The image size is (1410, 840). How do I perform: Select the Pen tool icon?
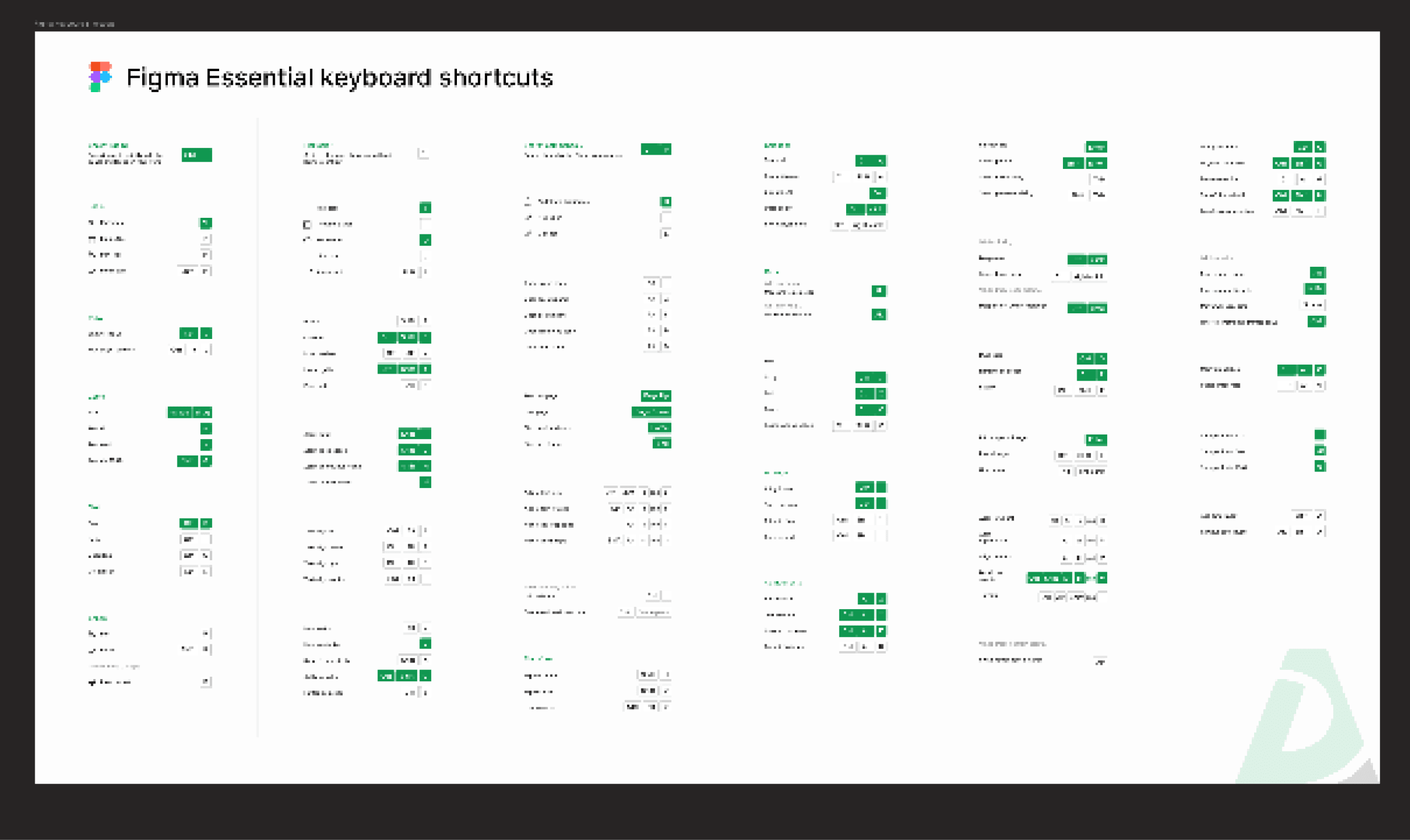92,255
